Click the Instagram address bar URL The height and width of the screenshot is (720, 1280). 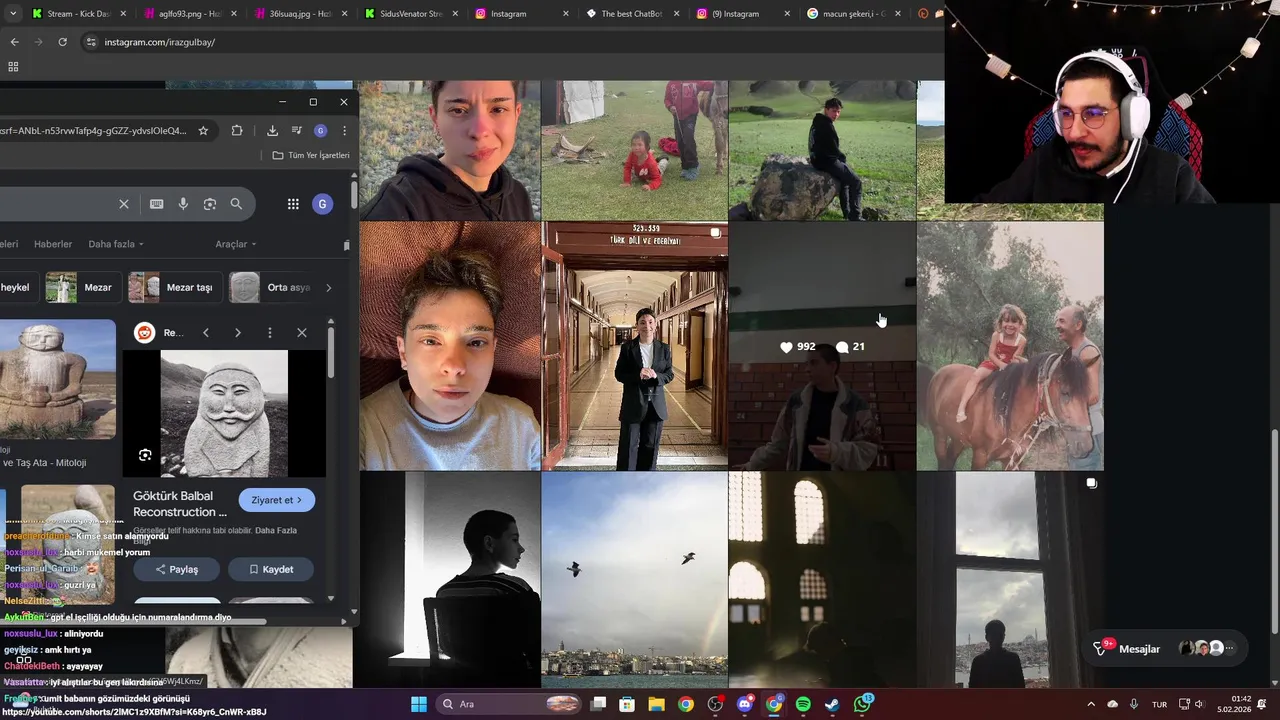tap(160, 42)
